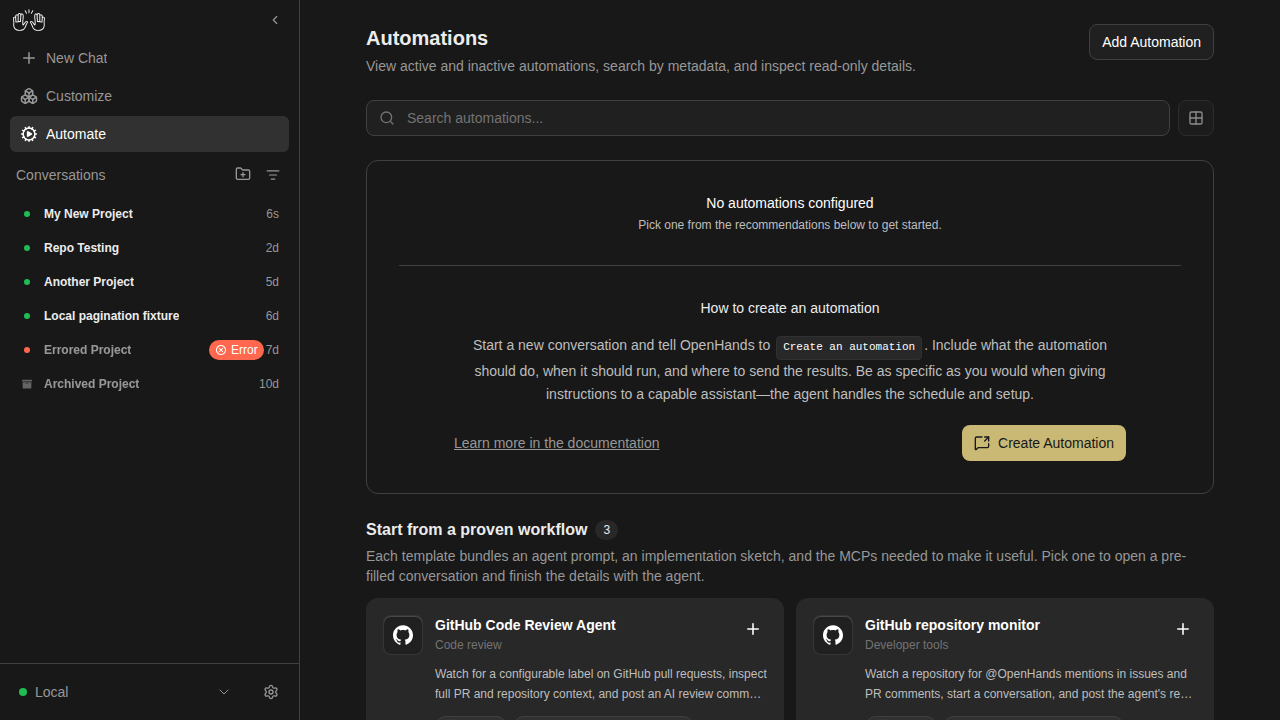The height and width of the screenshot is (720, 1280).
Task: Click the red Error badge
Action: pyautogui.click(x=236, y=350)
